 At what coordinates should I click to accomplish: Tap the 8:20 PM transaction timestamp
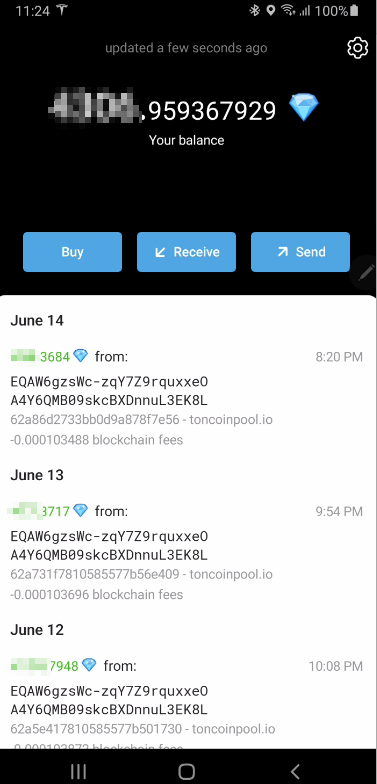click(339, 357)
